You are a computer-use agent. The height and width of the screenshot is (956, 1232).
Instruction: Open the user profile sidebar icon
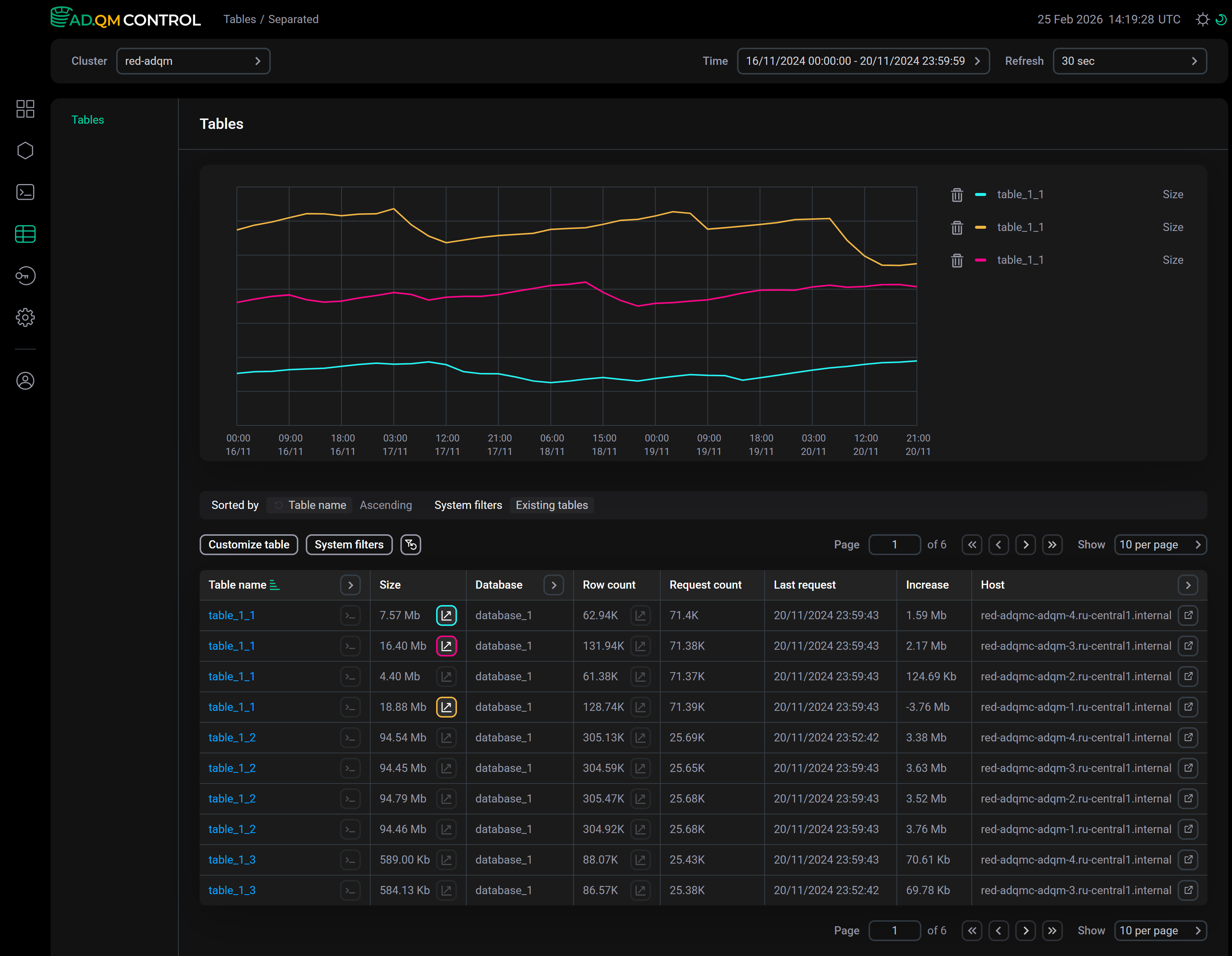coord(25,381)
